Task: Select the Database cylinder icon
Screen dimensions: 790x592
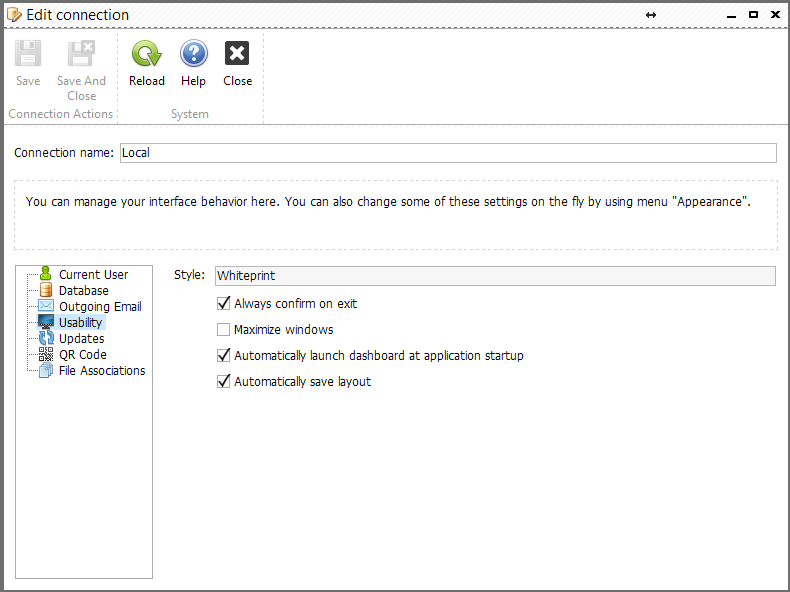Action: pyautogui.click(x=46, y=290)
